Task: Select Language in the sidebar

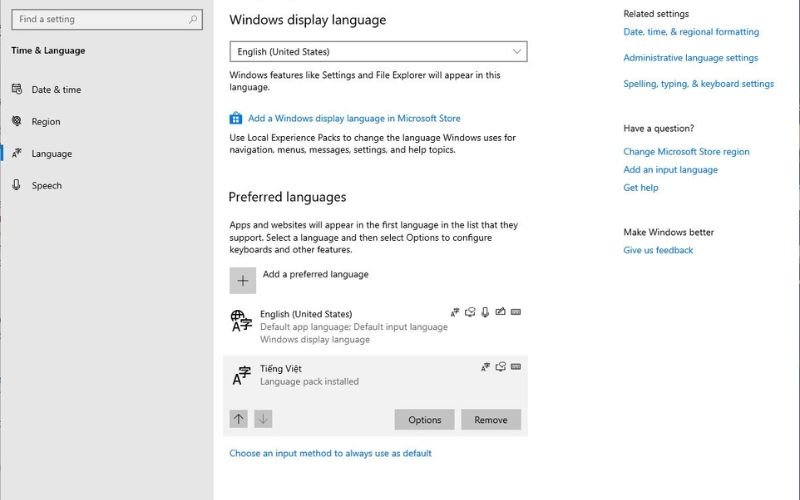Action: coord(52,154)
